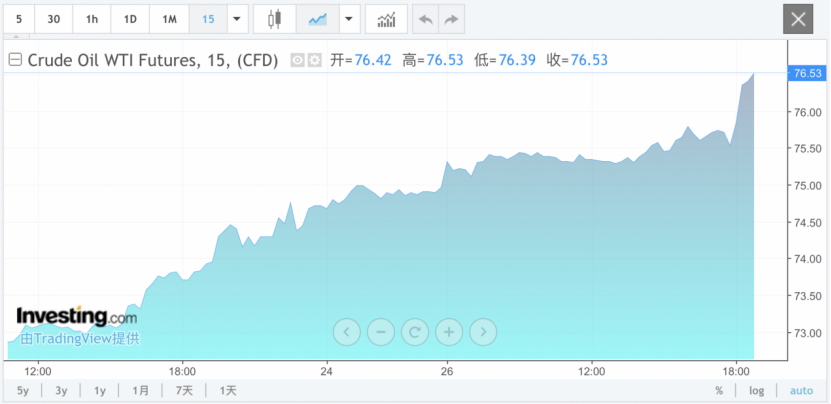Zoom out with the minus button
The height and width of the screenshot is (404, 831).
pyautogui.click(x=381, y=332)
